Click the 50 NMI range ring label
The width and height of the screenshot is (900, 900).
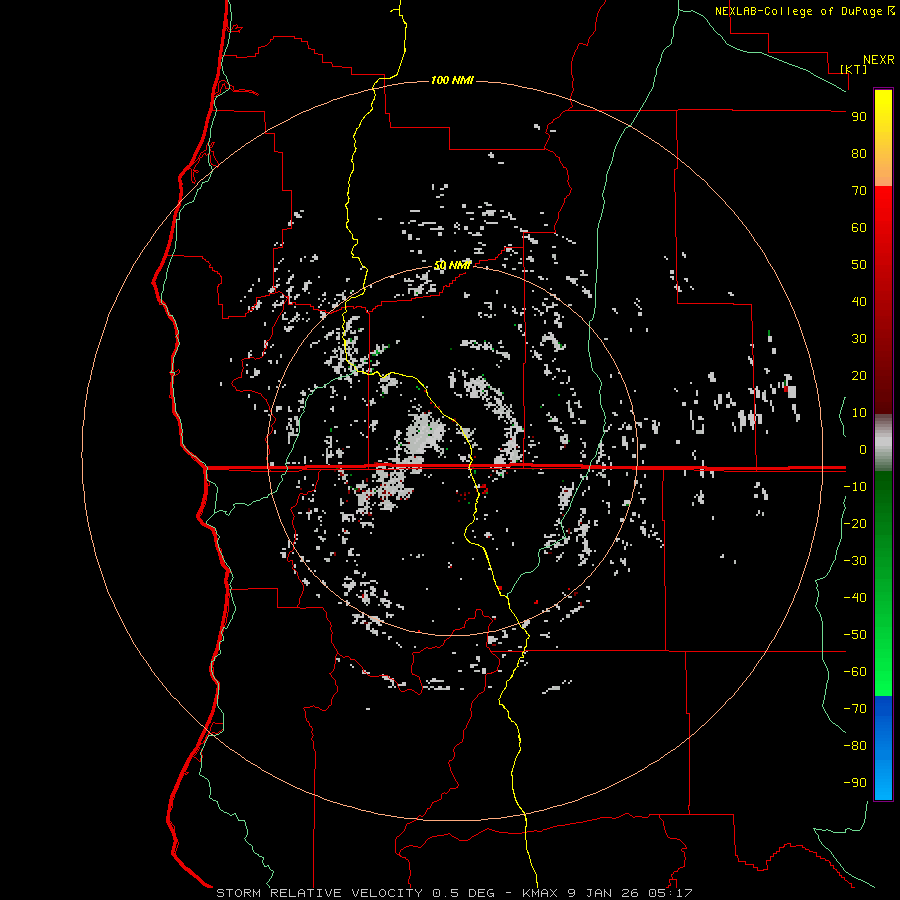point(452,265)
